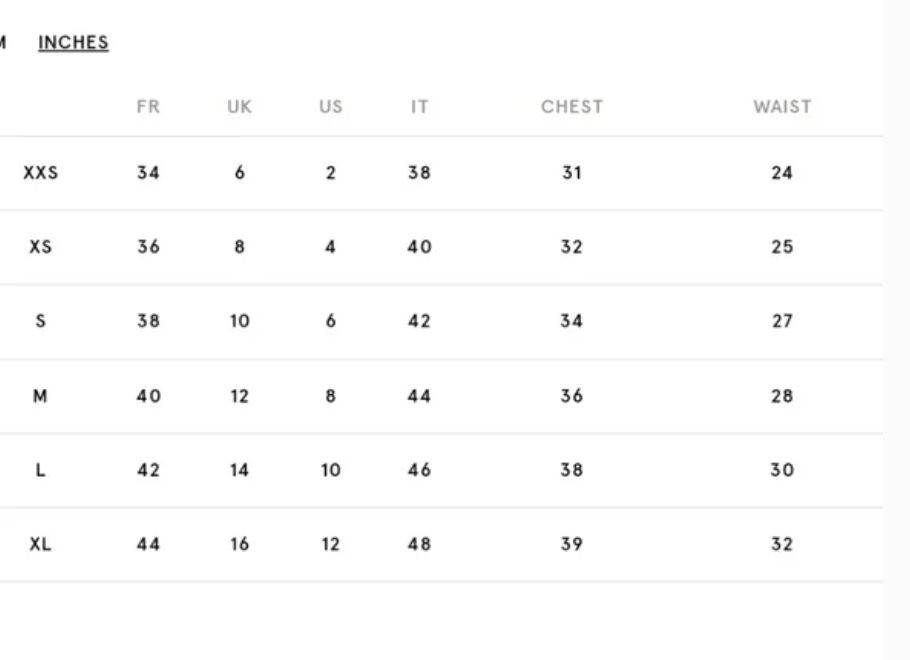Screen dimensions: 910x660
Task: Select the M size row label
Action: 40,396
